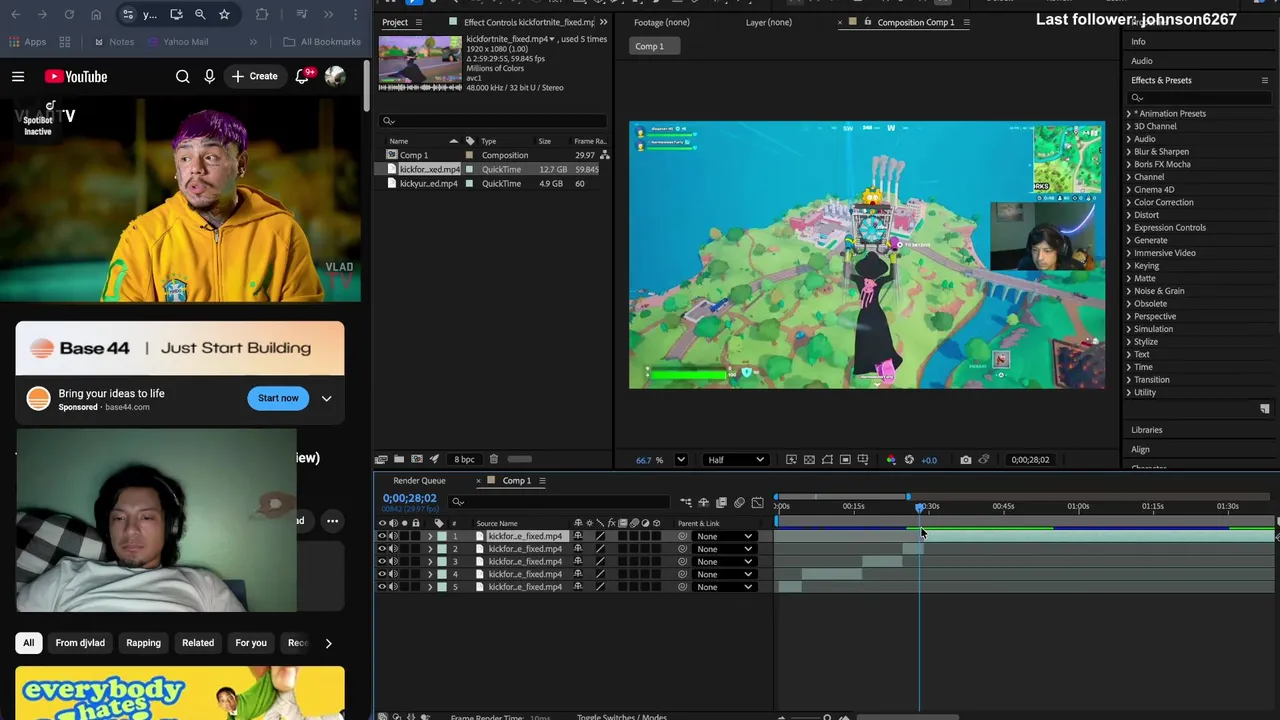The image size is (1280, 720).
Task: Select the Project panel tab
Action: click(x=395, y=22)
